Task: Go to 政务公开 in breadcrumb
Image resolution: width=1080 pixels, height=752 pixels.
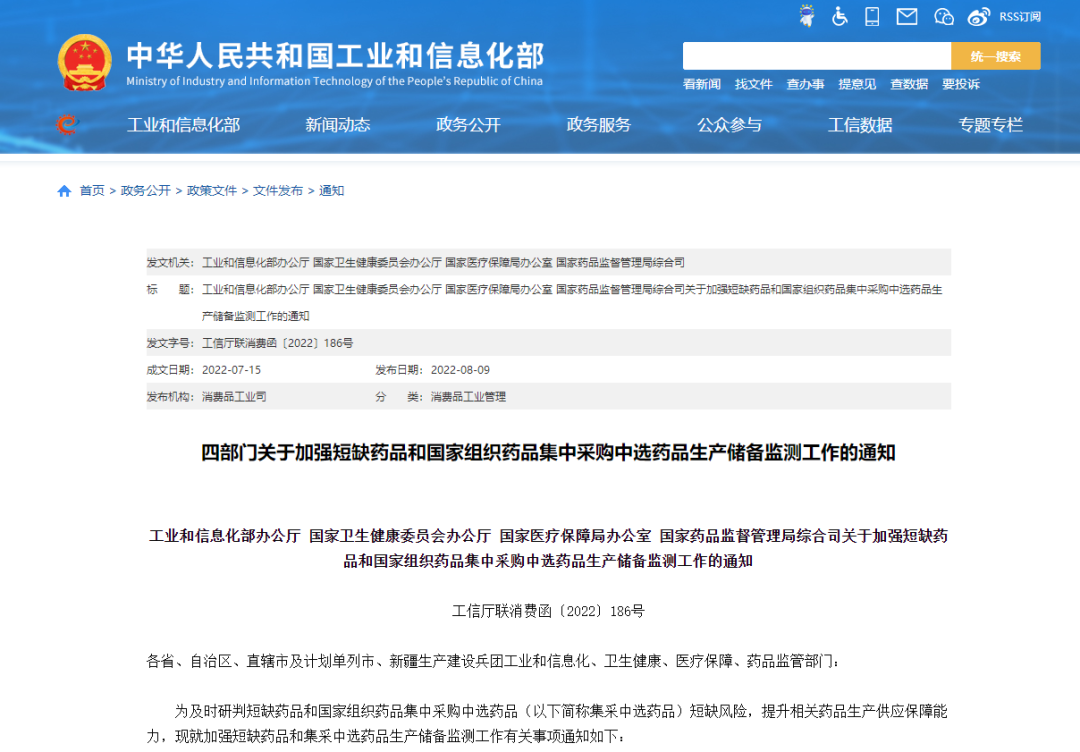Action: (x=145, y=191)
